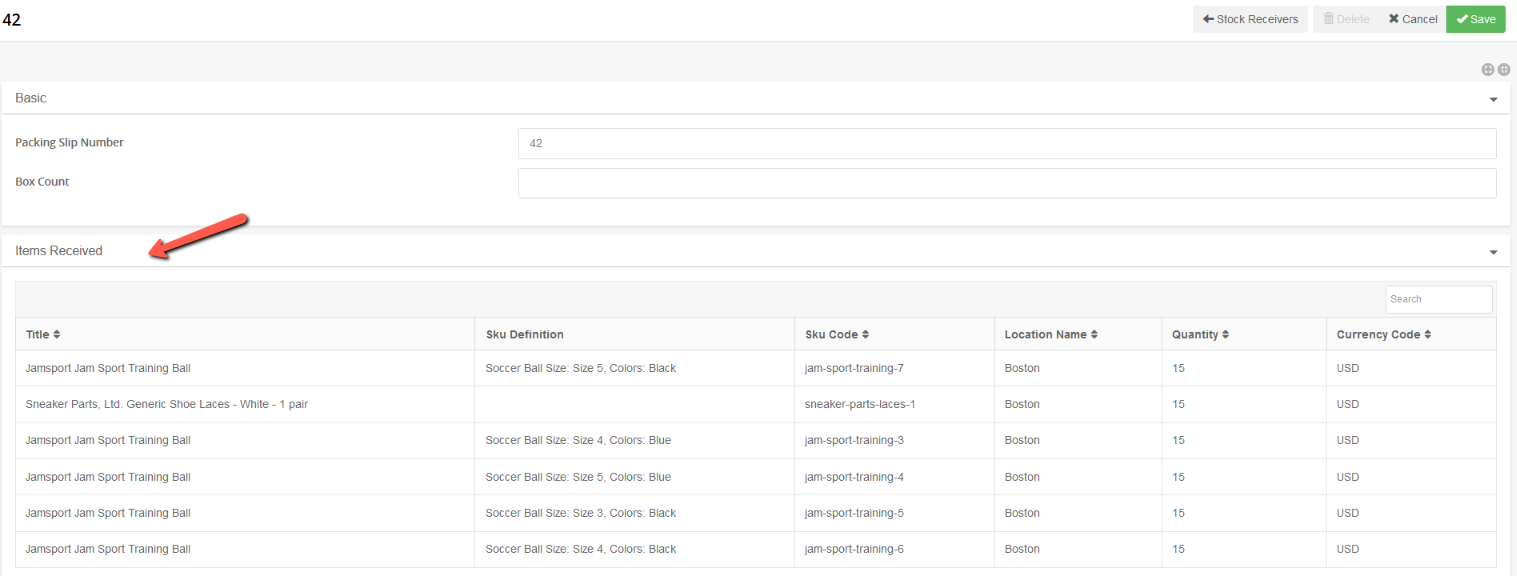Sort by Sku Code column arrows
This screenshot has height=576, width=1517.
pos(865,334)
